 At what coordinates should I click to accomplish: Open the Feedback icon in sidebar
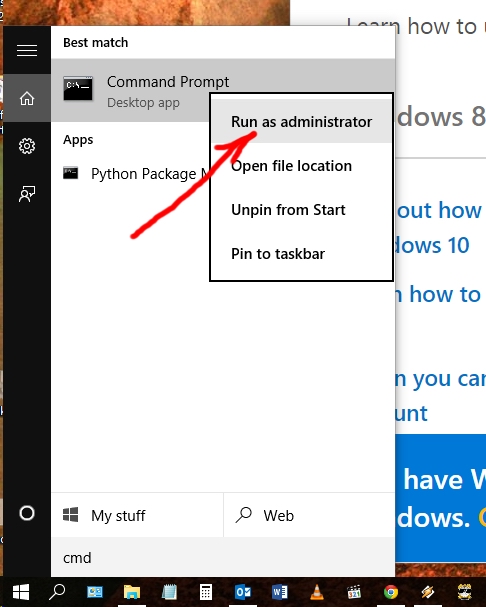27,194
